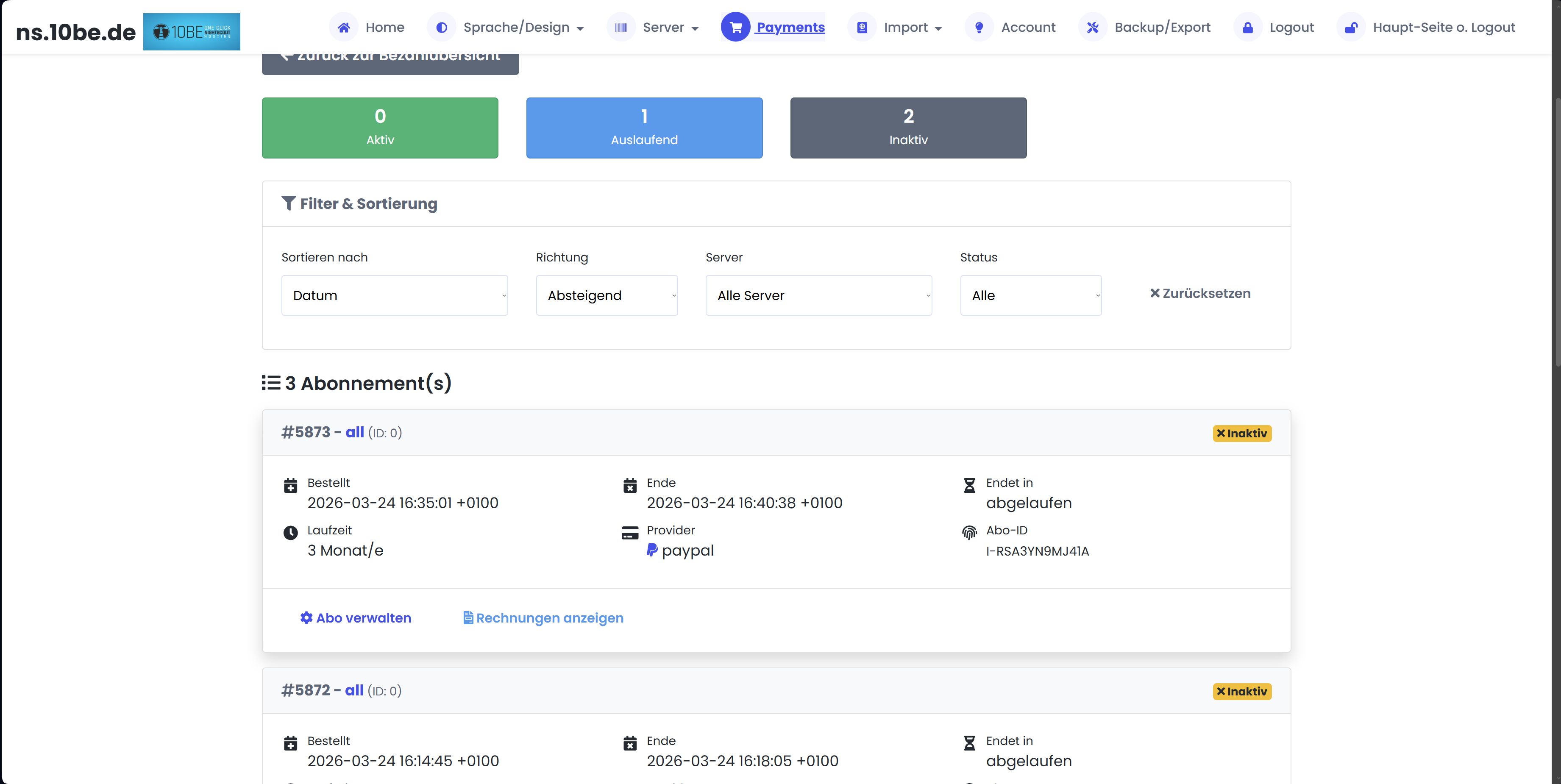Screen dimensions: 1561x784
Task: Change Richtung from Absteigend via its dropdown
Action: pyautogui.click(x=607, y=295)
